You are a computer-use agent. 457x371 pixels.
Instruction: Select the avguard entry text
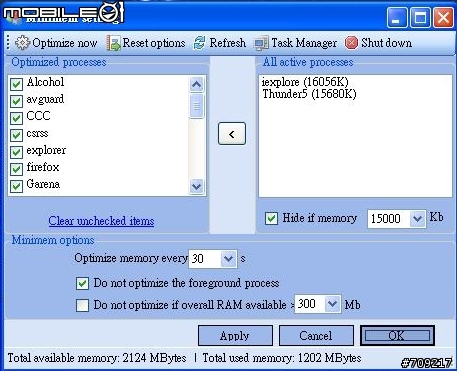click(x=45, y=99)
